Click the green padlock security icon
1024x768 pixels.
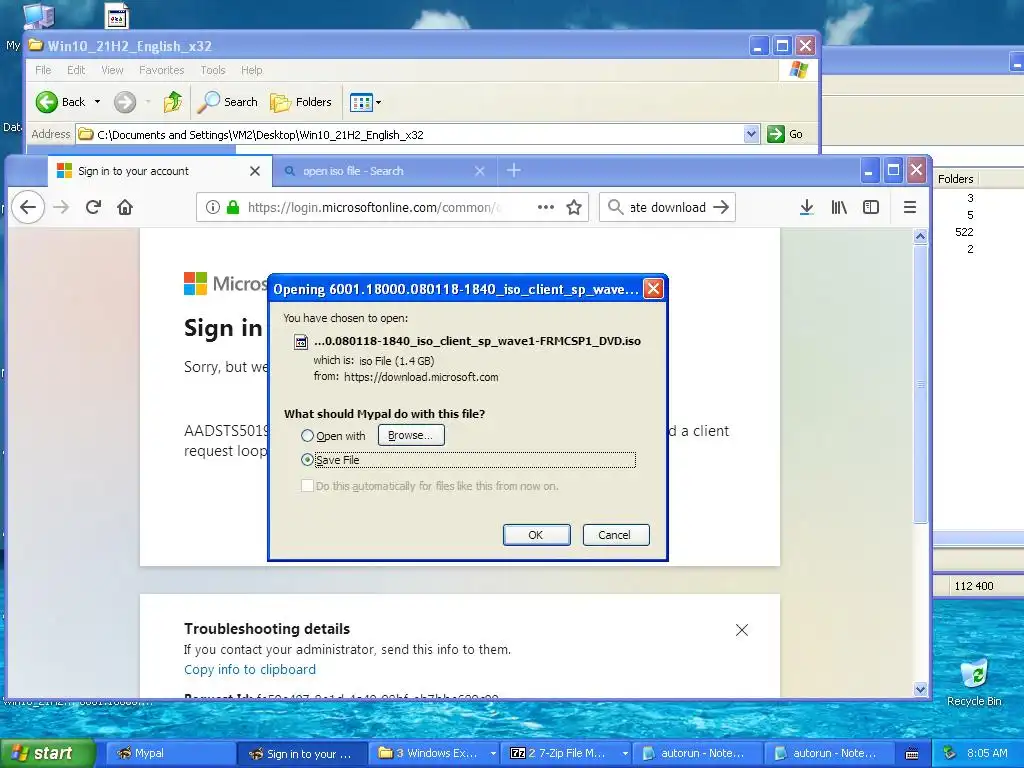tap(232, 207)
